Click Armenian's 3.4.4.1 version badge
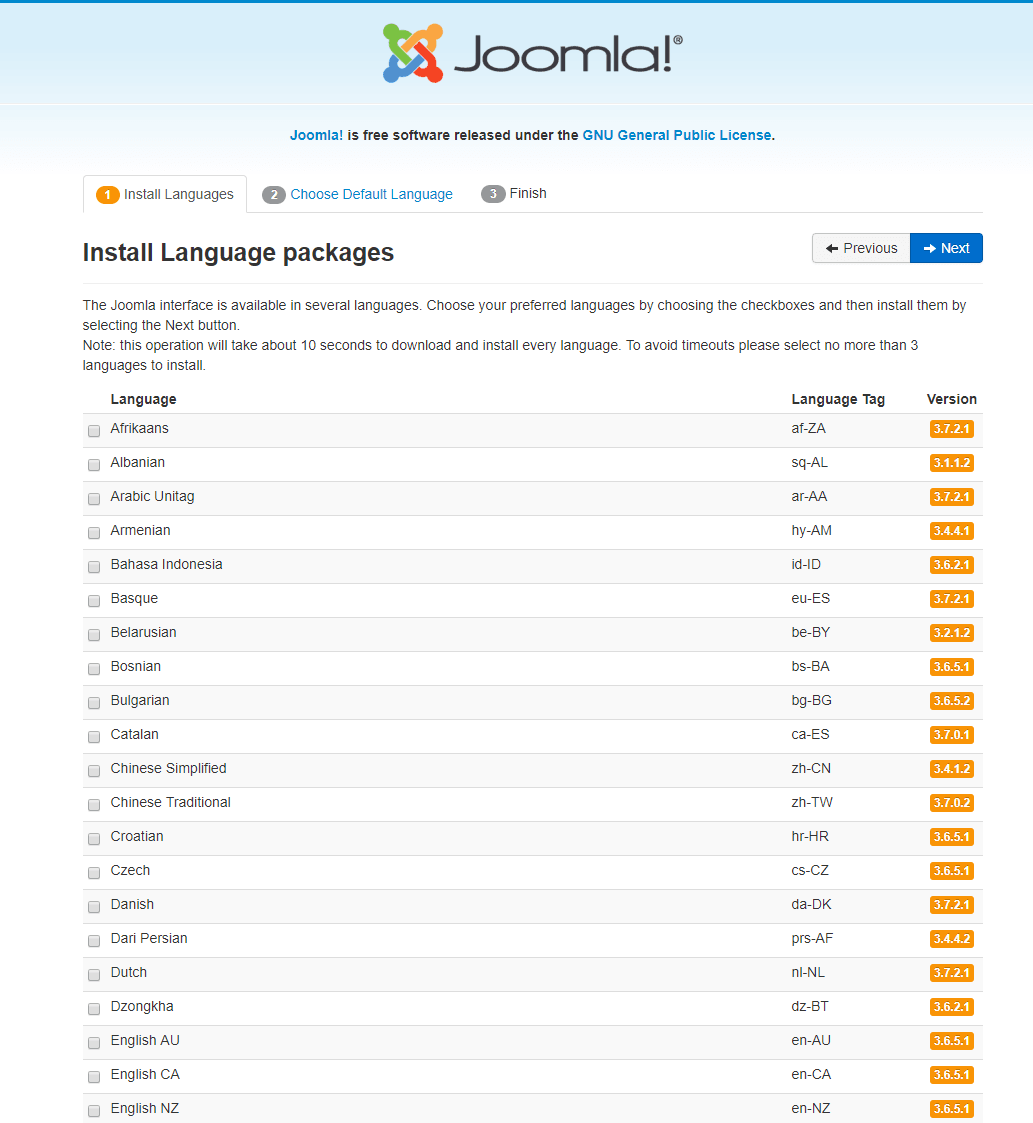1033x1123 pixels. 951,531
